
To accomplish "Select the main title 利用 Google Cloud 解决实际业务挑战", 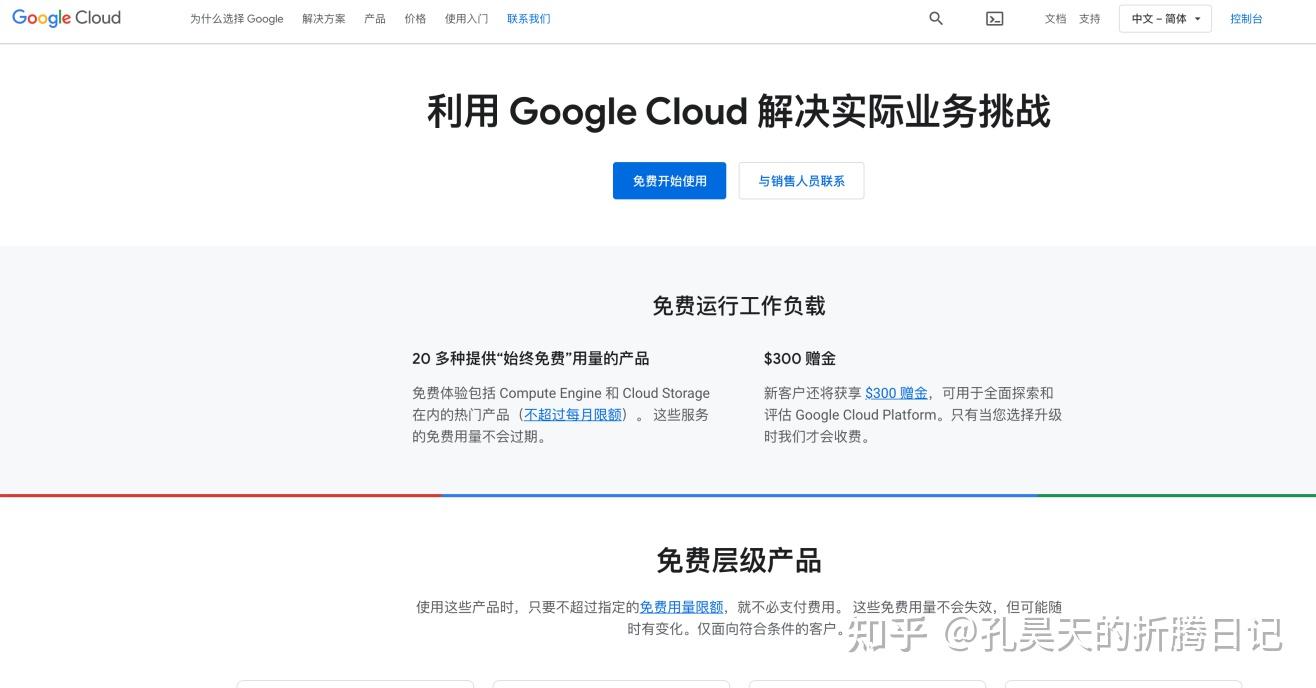I will tap(739, 111).
